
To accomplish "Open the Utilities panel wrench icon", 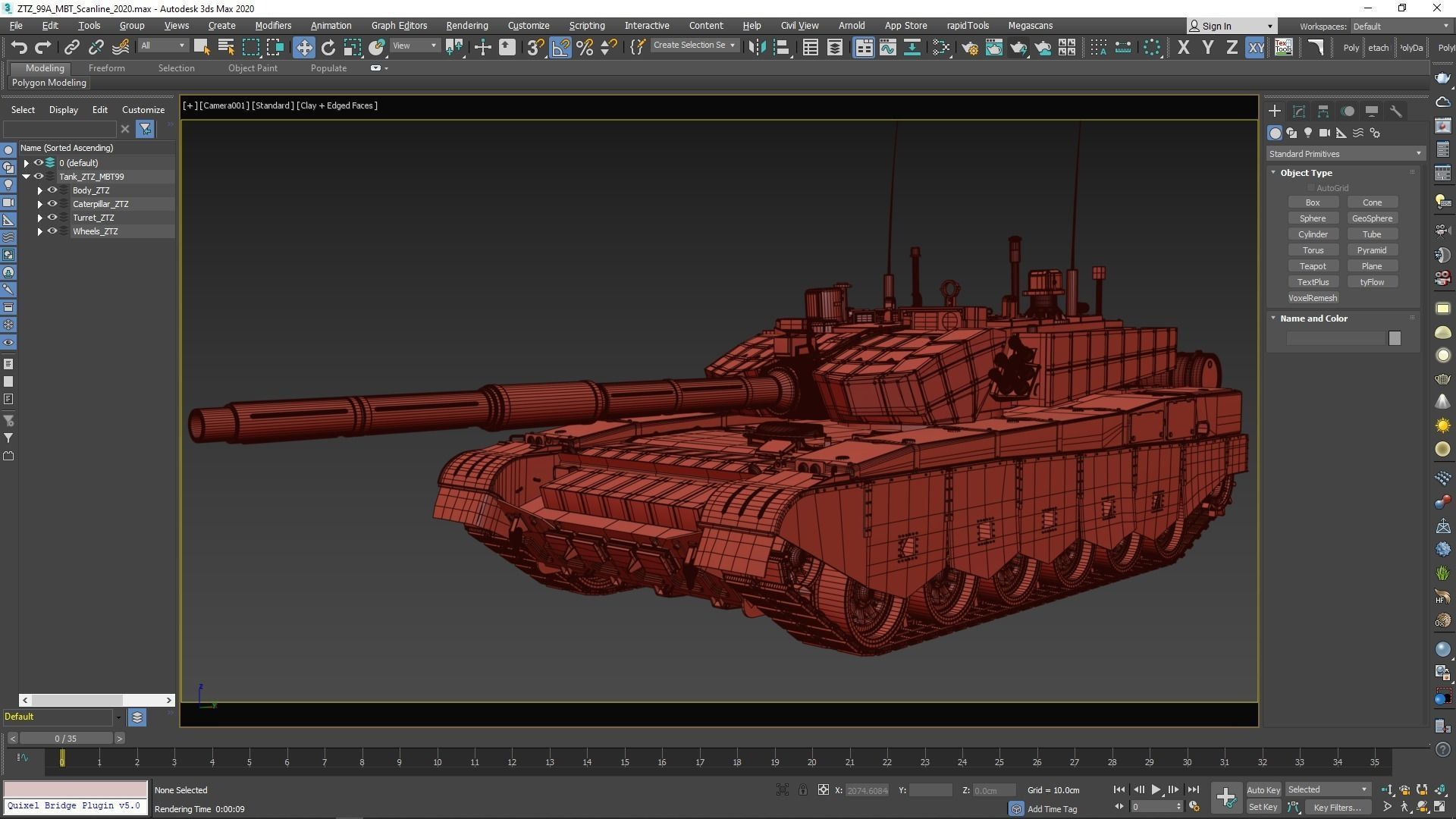I will click(x=1396, y=111).
